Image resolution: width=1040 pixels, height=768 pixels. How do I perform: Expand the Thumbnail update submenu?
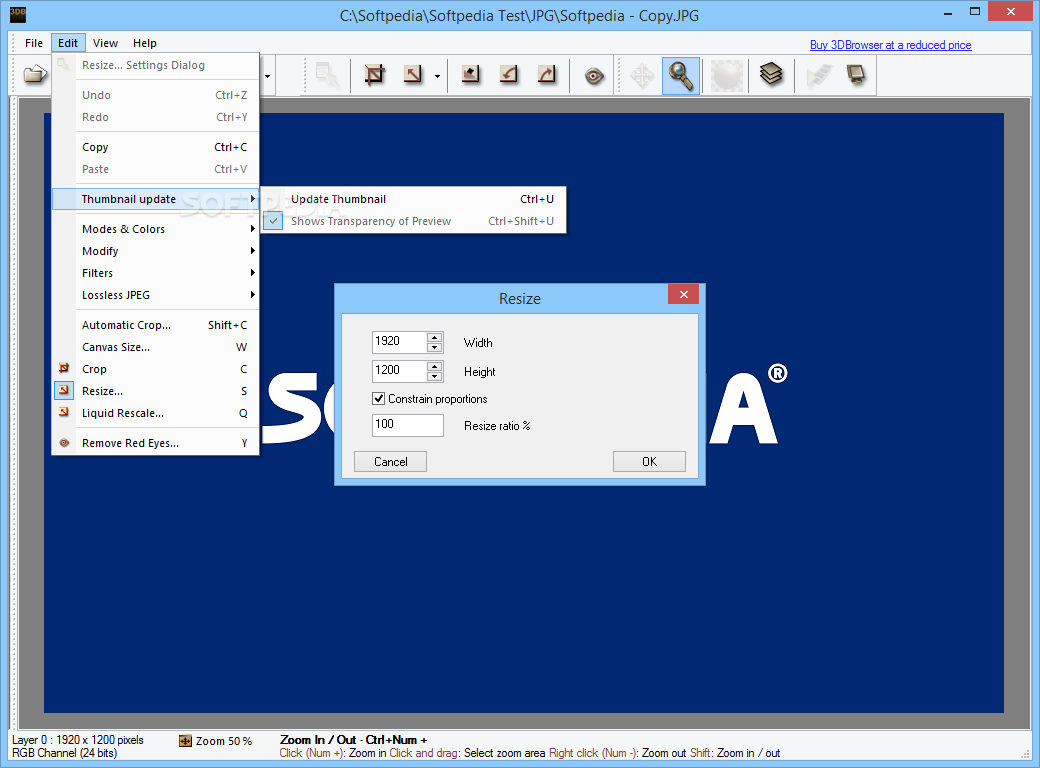[x=155, y=199]
